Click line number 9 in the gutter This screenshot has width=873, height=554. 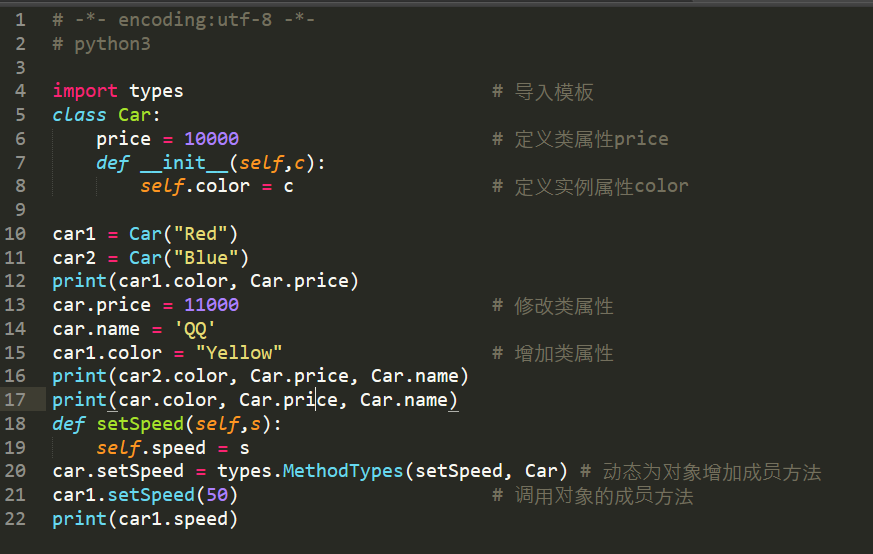[20, 210]
